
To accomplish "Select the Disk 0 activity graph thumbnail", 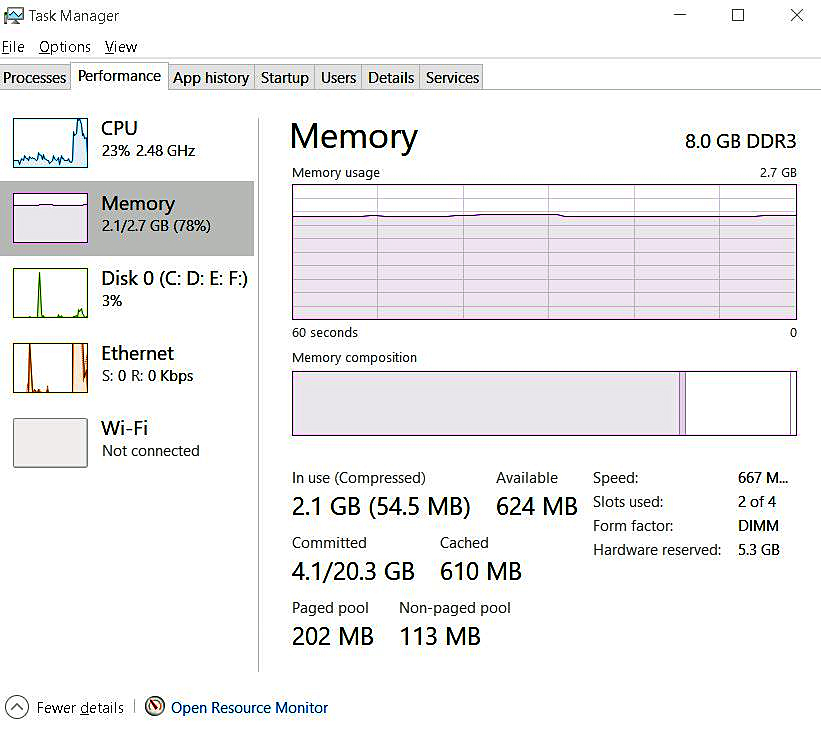I will pos(50,293).
